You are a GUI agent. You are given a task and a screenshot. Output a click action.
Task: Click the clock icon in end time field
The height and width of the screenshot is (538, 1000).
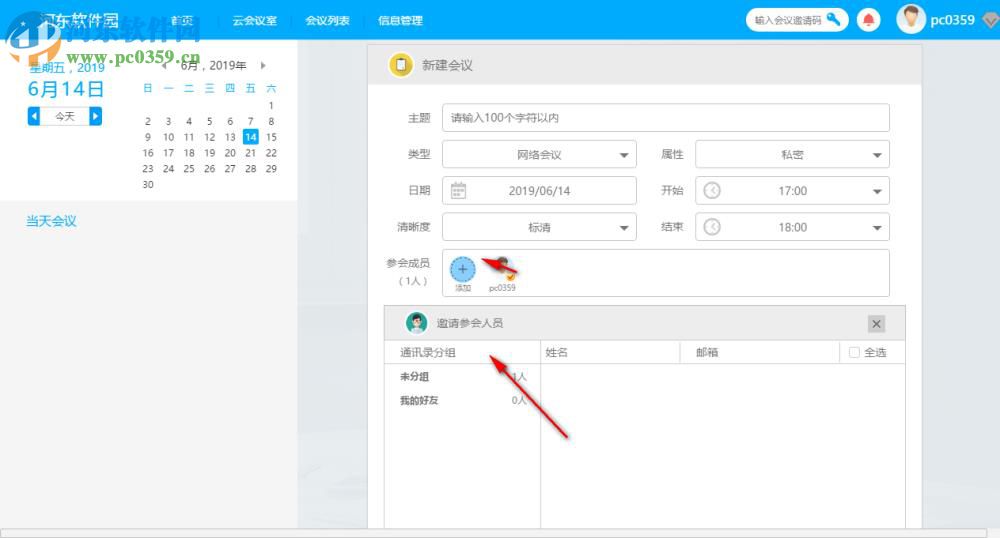click(712, 227)
